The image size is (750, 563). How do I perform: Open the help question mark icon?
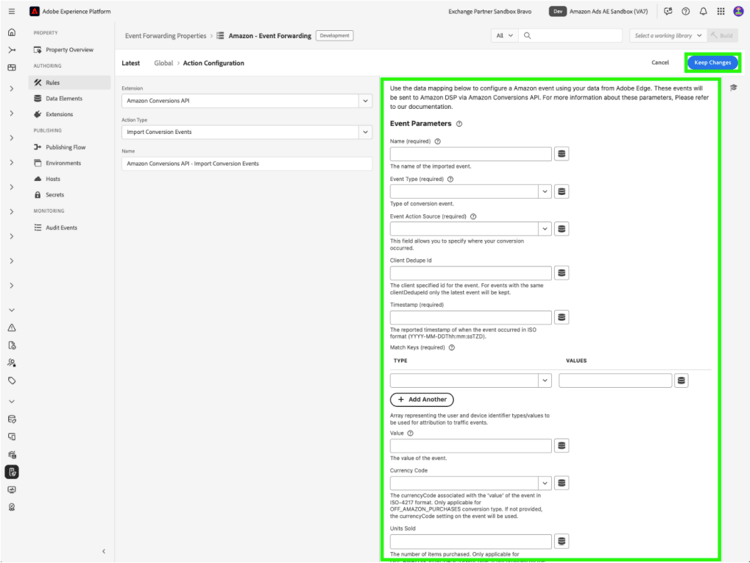point(685,11)
